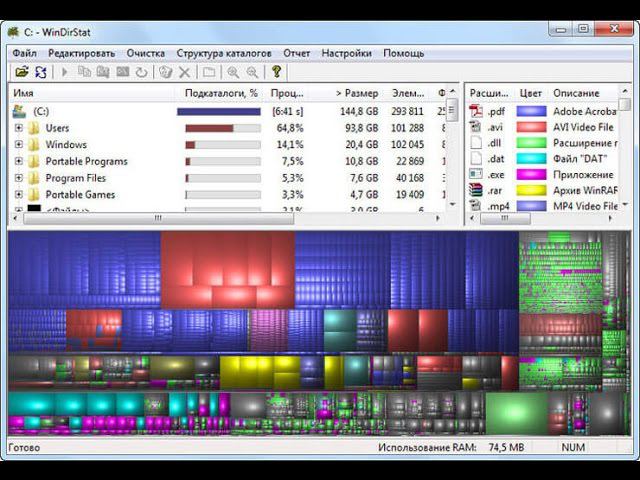The image size is (640, 480).
Task: Click the permanent Delete X toolbar icon
Action: click(184, 72)
